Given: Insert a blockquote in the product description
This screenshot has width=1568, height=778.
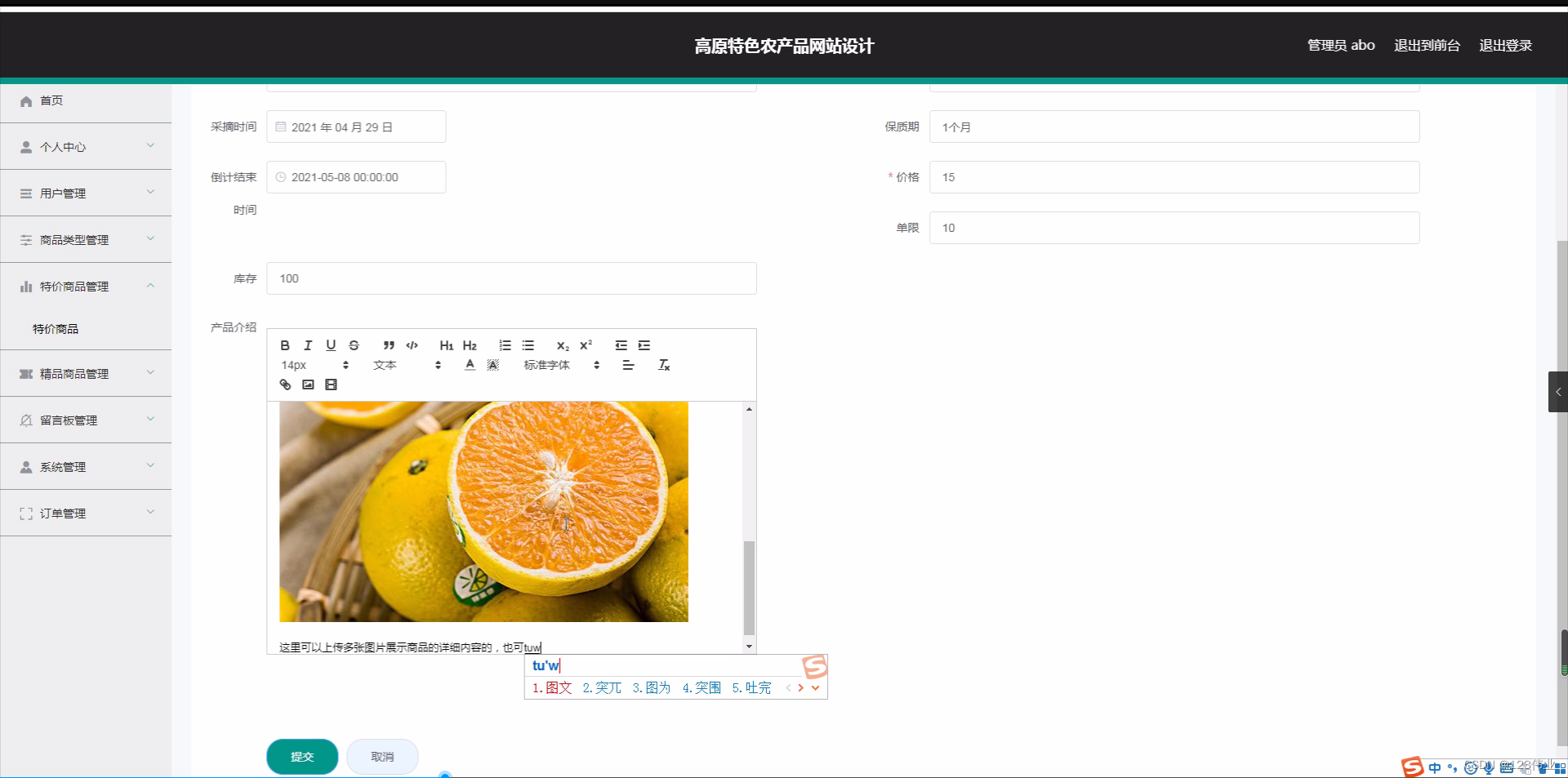Looking at the screenshot, I should [390, 345].
